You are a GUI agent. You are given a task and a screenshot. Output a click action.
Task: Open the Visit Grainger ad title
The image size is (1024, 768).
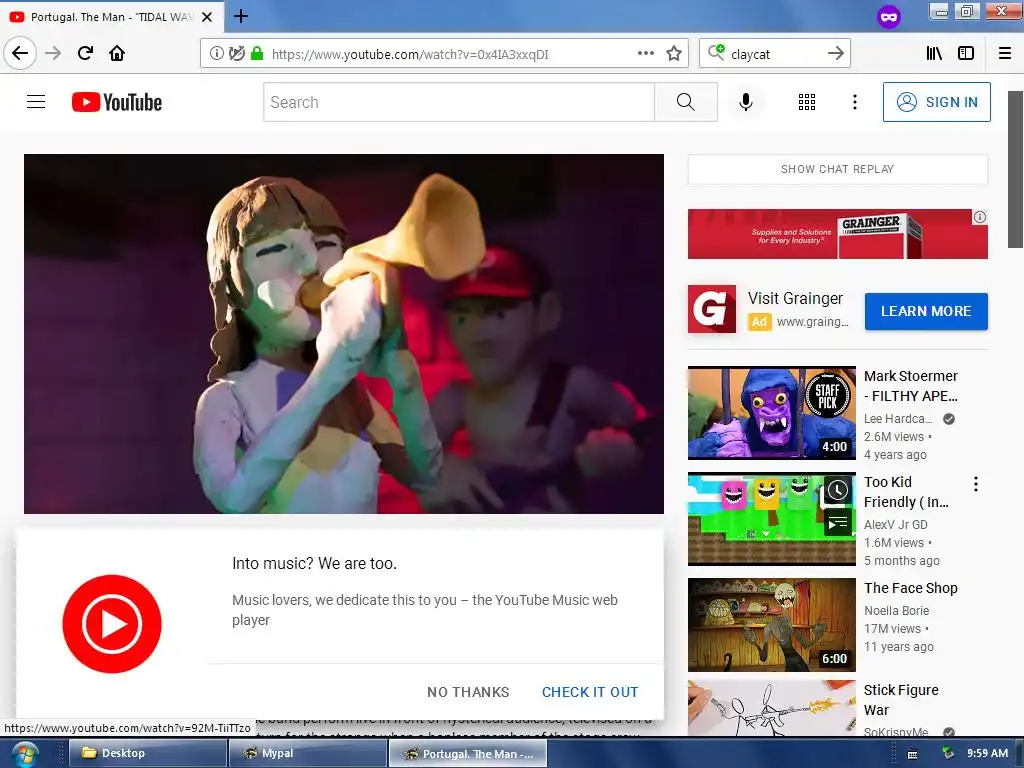(x=795, y=298)
